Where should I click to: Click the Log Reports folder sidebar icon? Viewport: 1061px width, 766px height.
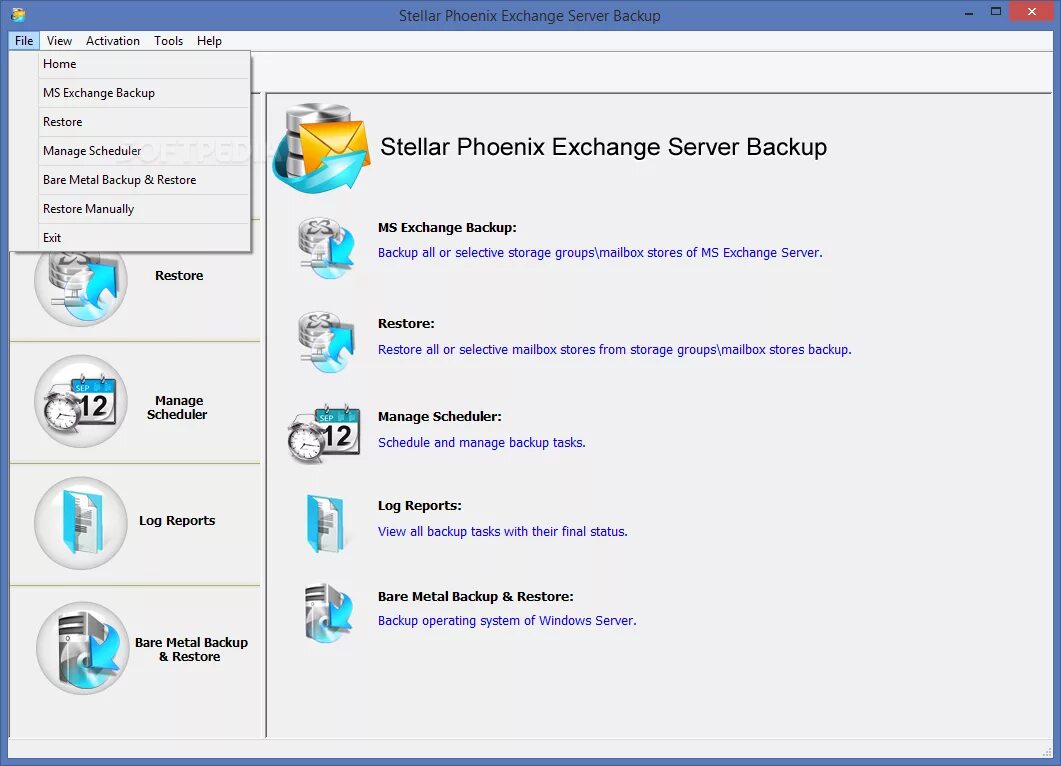coord(81,523)
